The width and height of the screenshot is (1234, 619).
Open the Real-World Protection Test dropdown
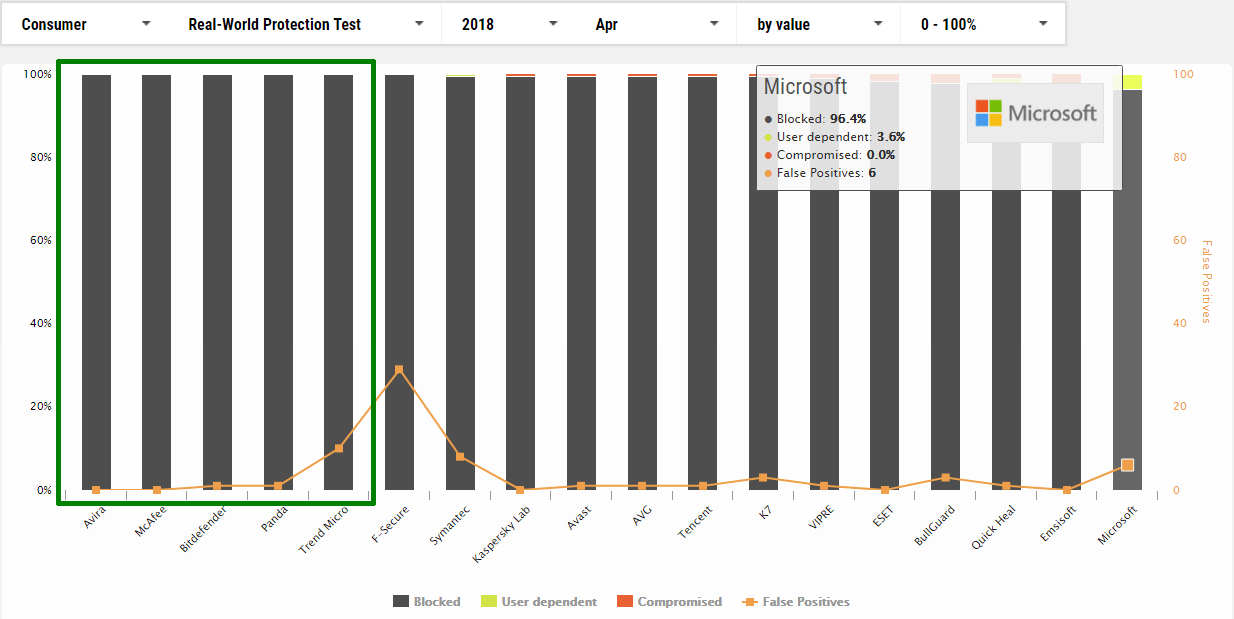(303, 24)
